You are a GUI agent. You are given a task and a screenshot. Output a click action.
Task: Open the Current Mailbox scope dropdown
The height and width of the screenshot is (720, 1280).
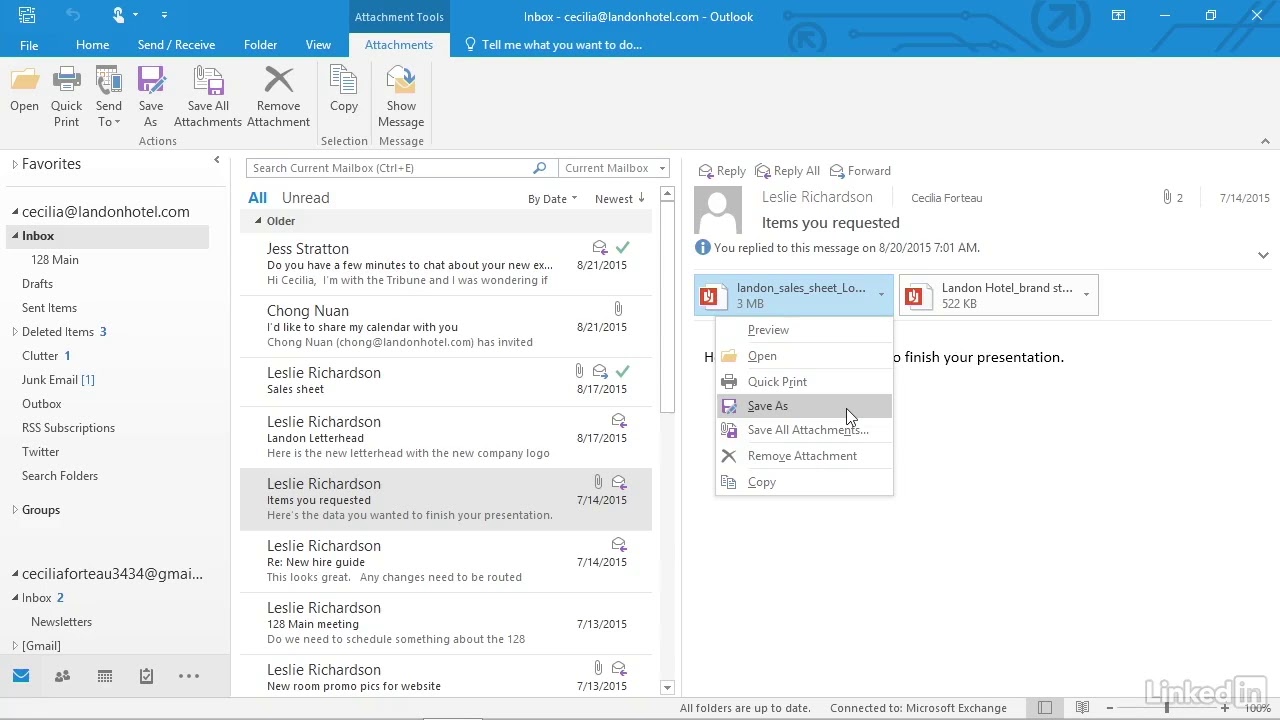click(613, 168)
